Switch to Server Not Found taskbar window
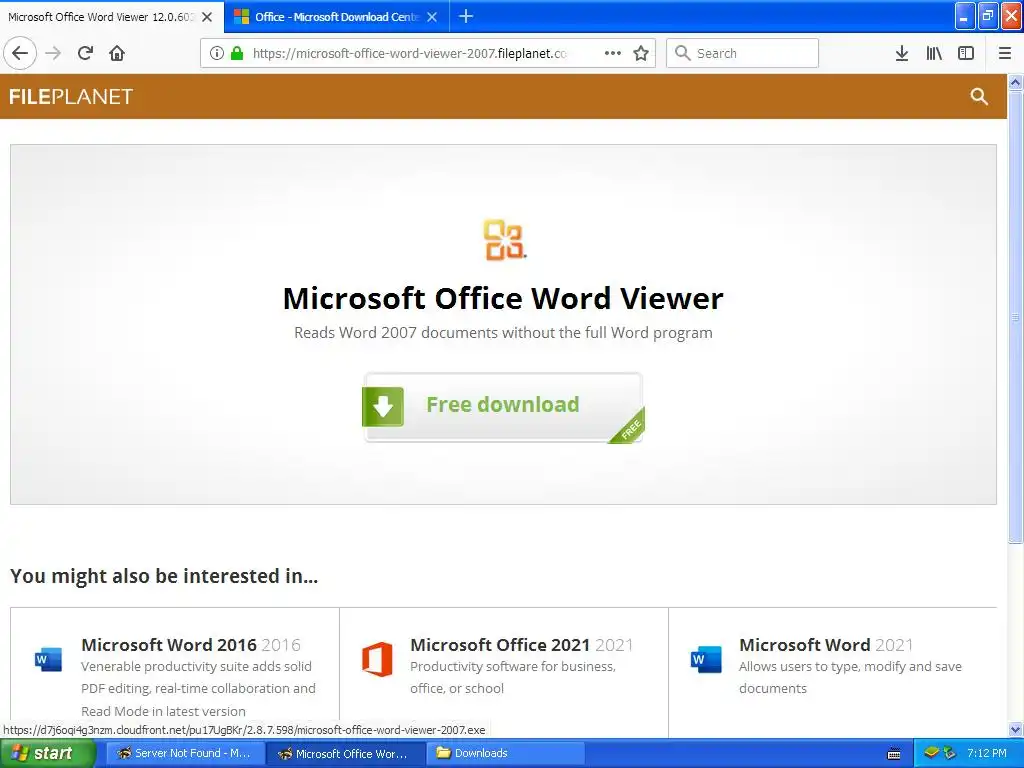1024x768 pixels. [184, 753]
